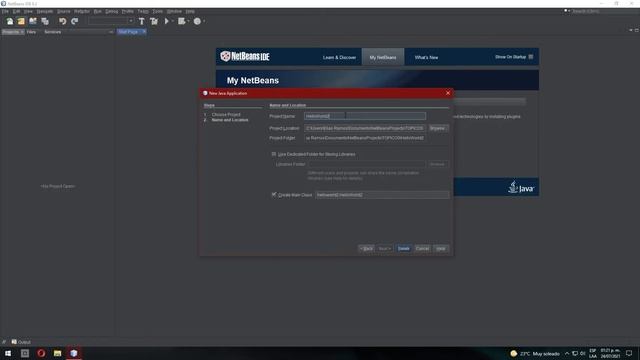Click Browse next to Project Location
640x360 pixels.
[x=438, y=128]
